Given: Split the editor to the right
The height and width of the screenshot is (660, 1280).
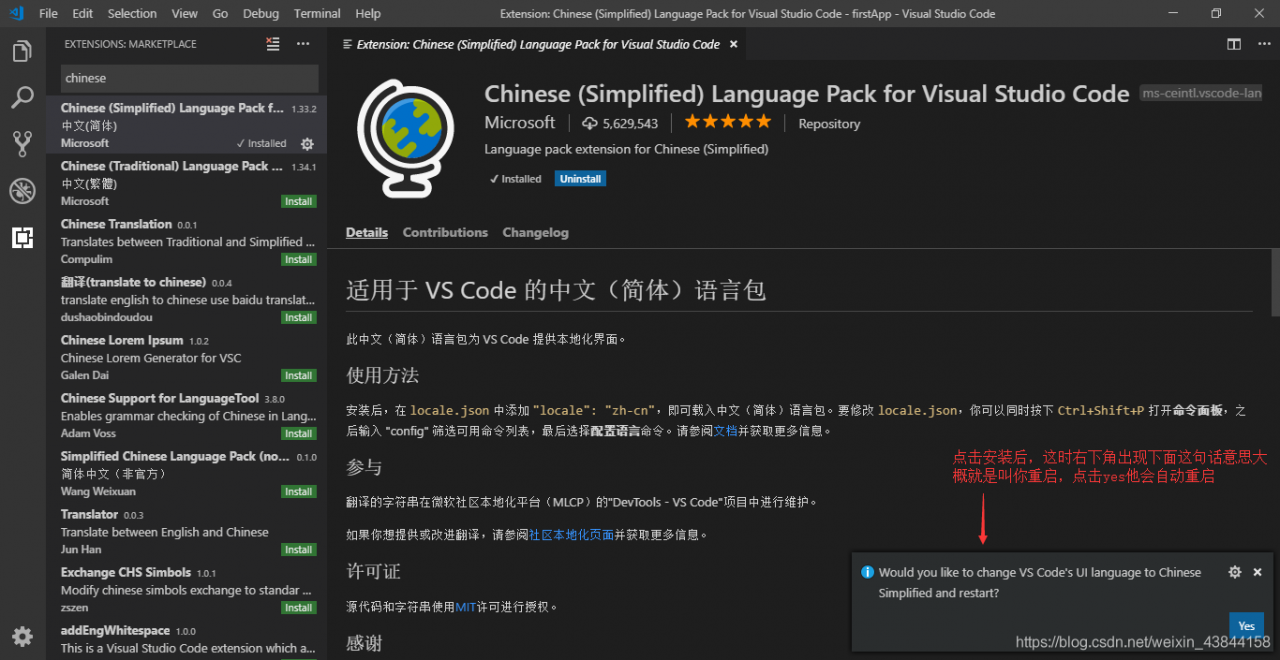Looking at the screenshot, I should pos(1234,44).
